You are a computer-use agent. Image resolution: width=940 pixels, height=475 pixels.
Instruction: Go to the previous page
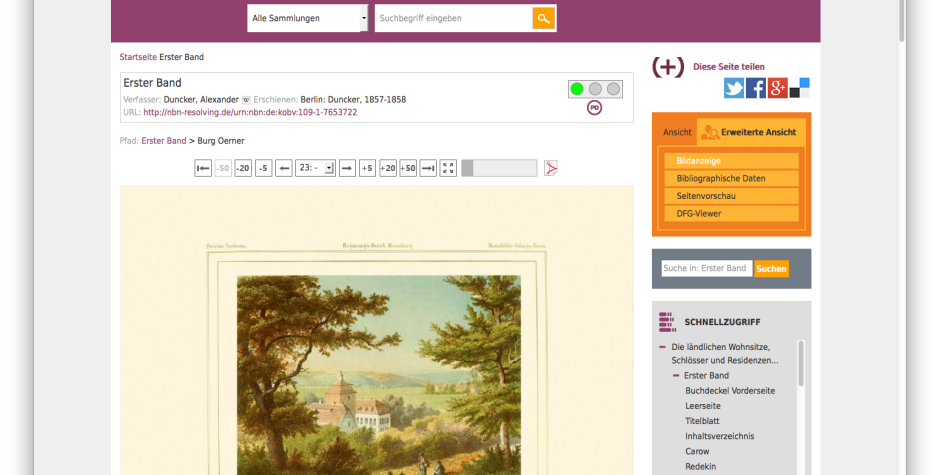pos(284,169)
